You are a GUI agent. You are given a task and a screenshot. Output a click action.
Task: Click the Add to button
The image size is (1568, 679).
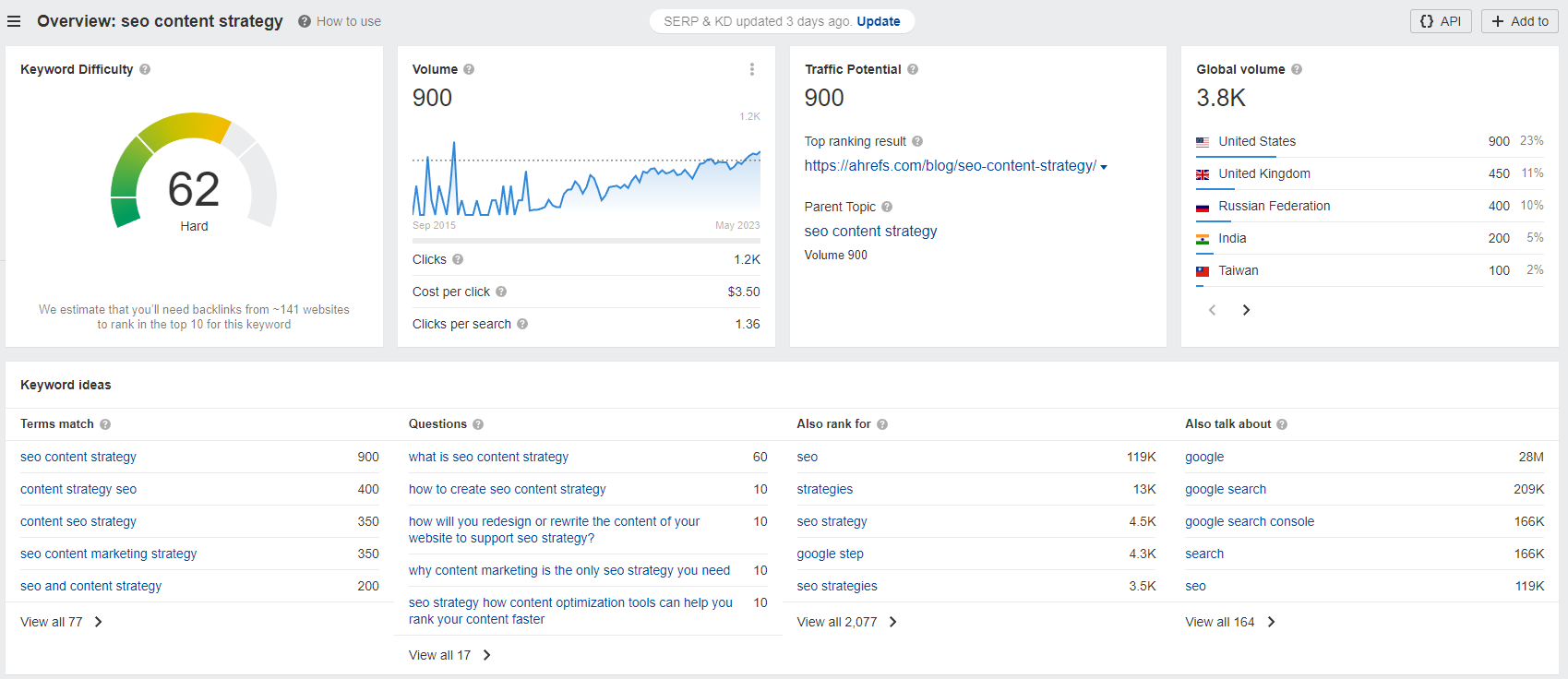pos(1519,21)
